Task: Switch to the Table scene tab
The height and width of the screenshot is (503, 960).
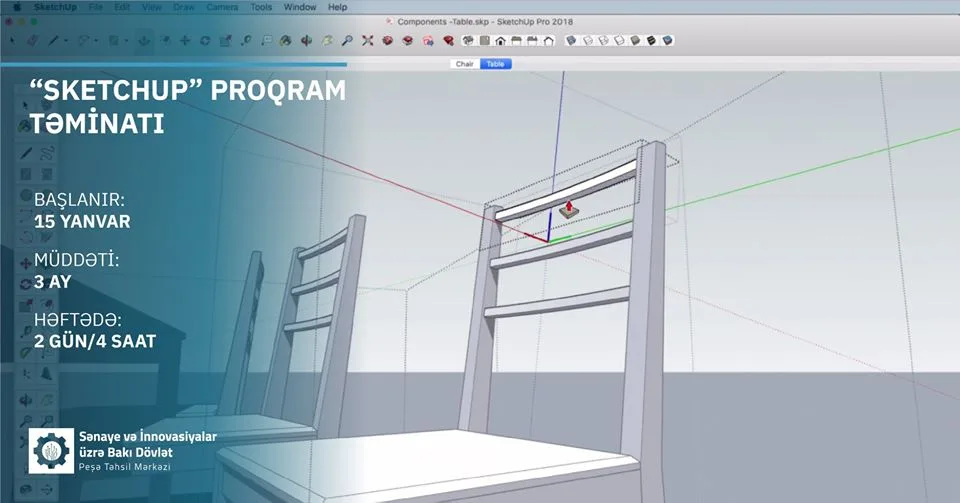Action: click(495, 64)
